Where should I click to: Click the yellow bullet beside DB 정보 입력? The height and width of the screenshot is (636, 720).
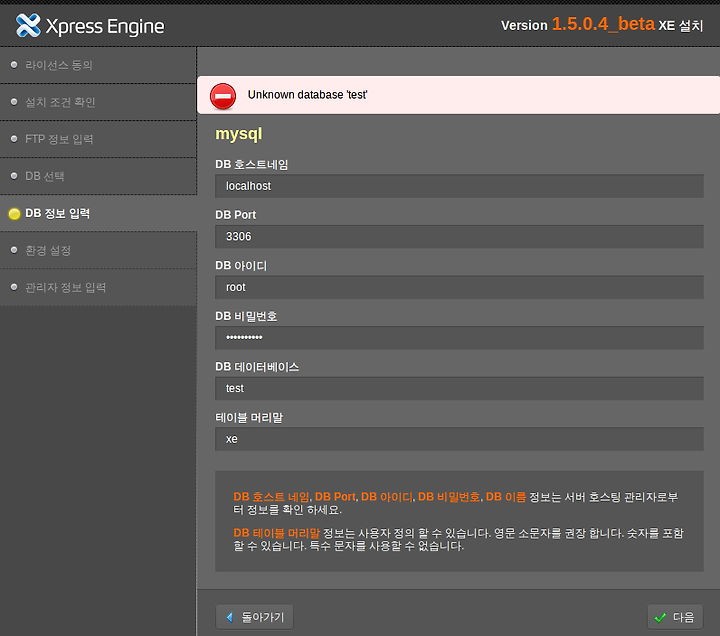coord(14,214)
